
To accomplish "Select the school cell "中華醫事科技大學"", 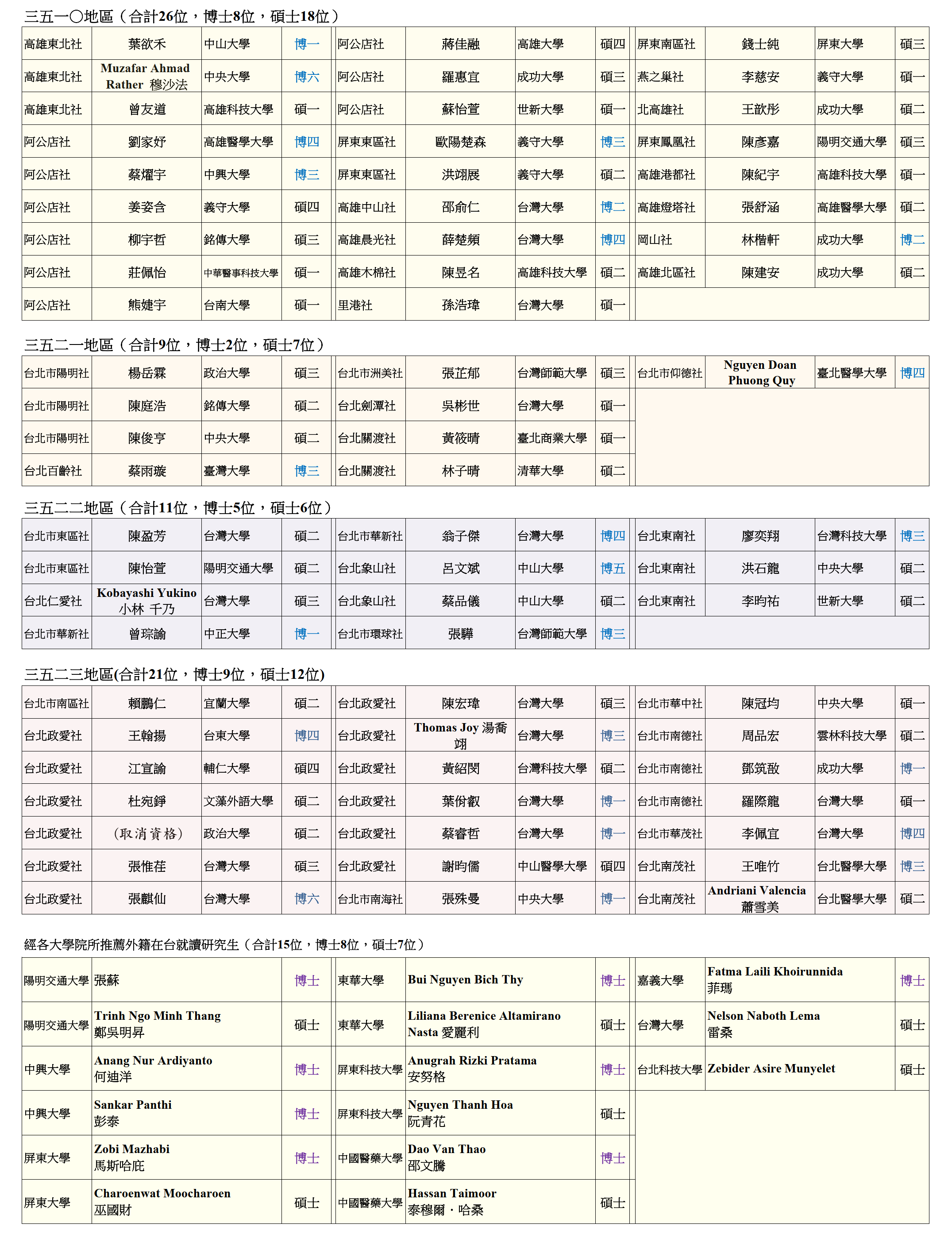I will pos(242,272).
